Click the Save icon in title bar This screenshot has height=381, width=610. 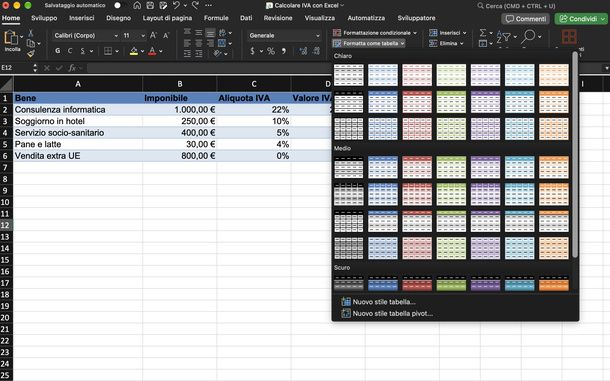(150, 5)
